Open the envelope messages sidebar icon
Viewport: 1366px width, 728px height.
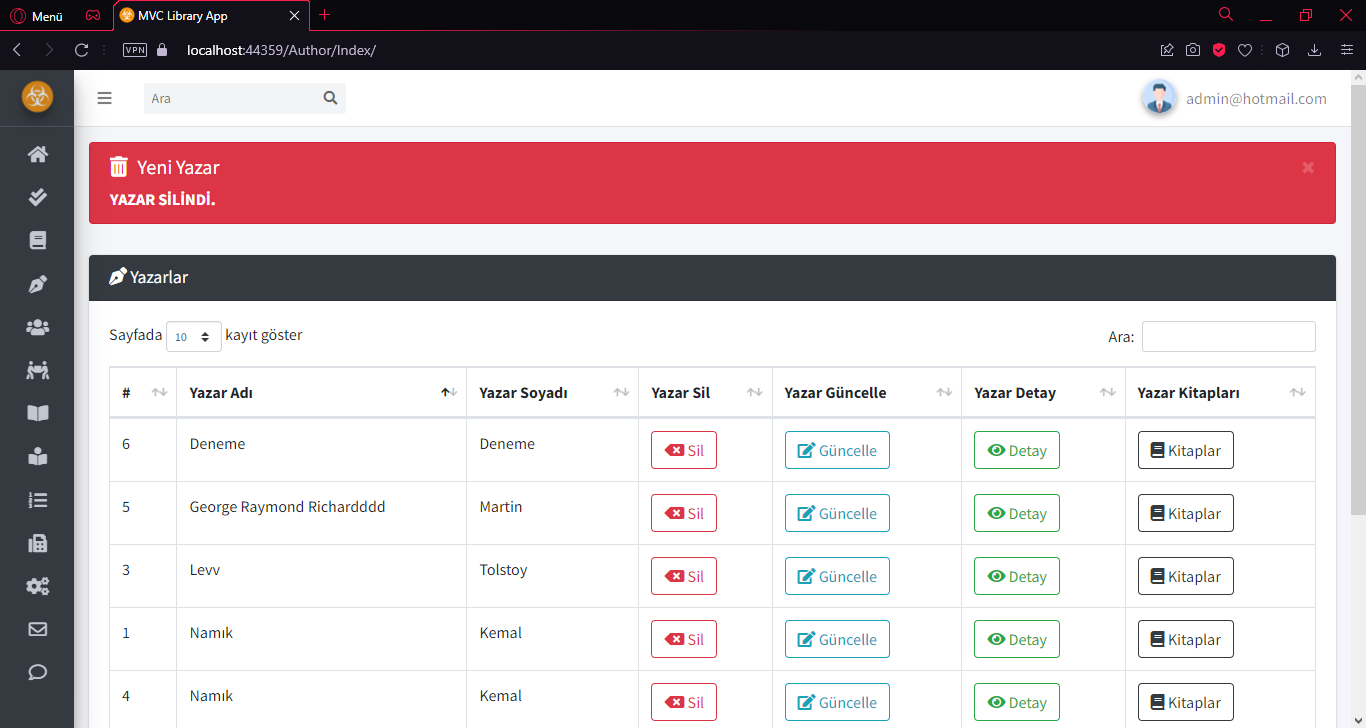[37, 629]
